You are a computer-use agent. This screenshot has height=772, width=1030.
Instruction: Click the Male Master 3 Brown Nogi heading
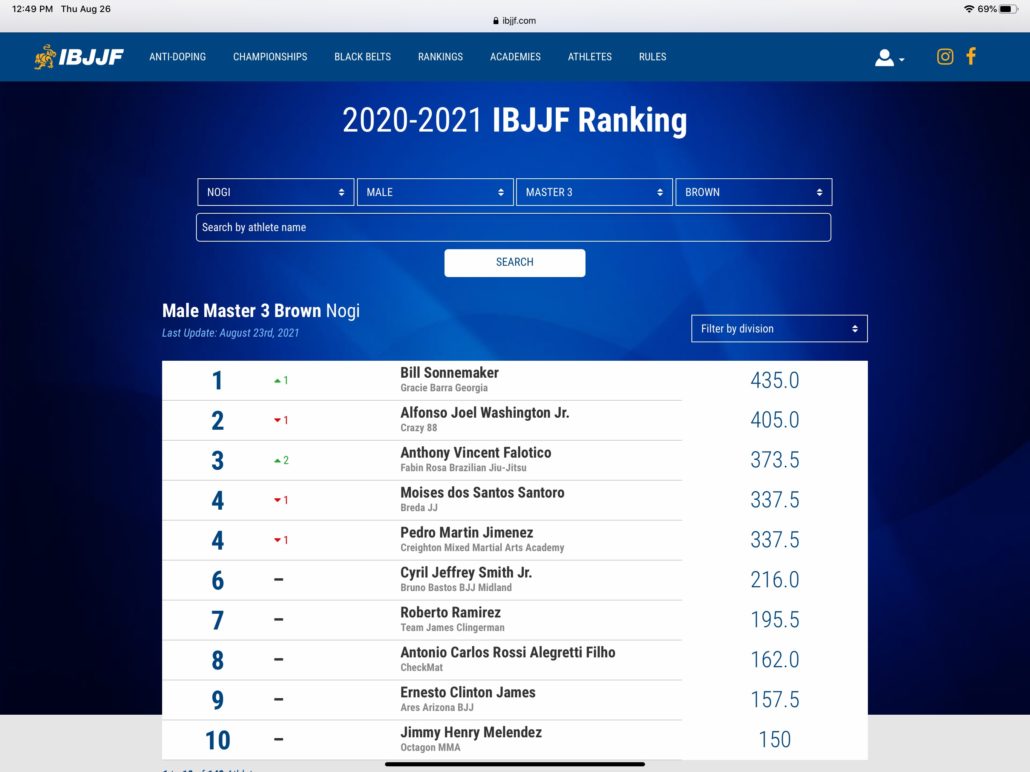point(261,311)
